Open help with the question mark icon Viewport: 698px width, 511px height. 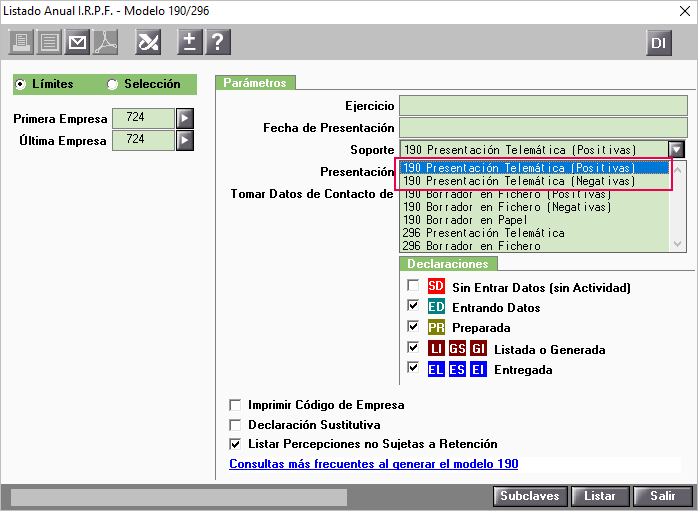(x=218, y=42)
